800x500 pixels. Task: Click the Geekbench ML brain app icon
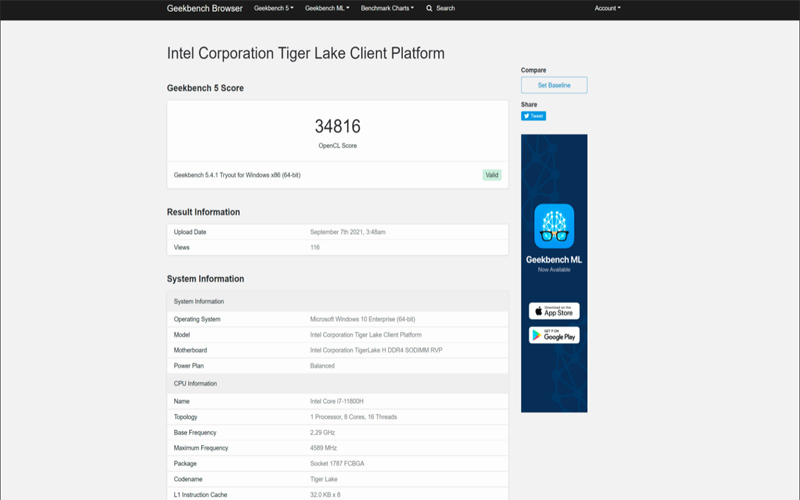point(554,226)
